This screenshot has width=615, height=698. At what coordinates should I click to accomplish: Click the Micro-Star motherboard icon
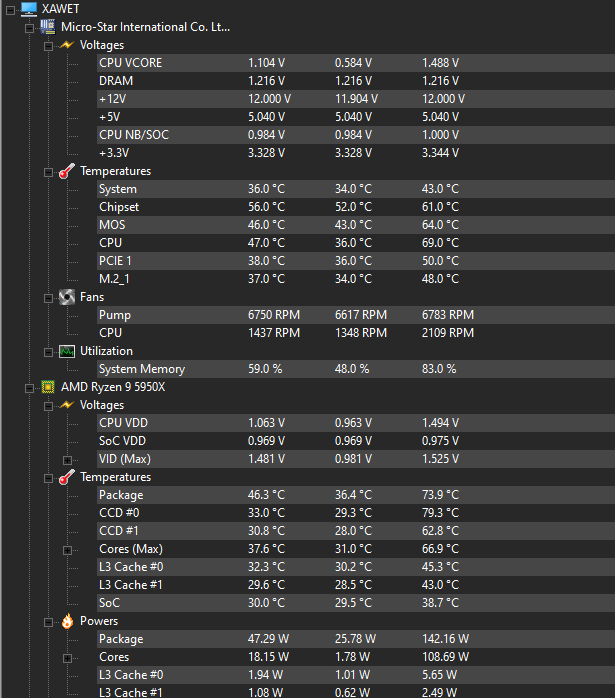(x=48, y=27)
